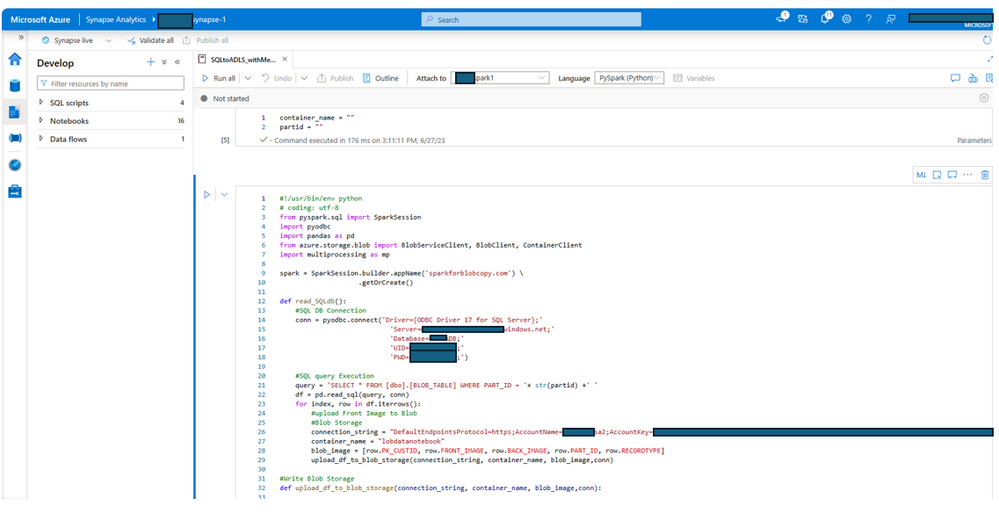Close the SQLtoADLS_withMe... tab
Screen dimensions: 999x512
285,59
